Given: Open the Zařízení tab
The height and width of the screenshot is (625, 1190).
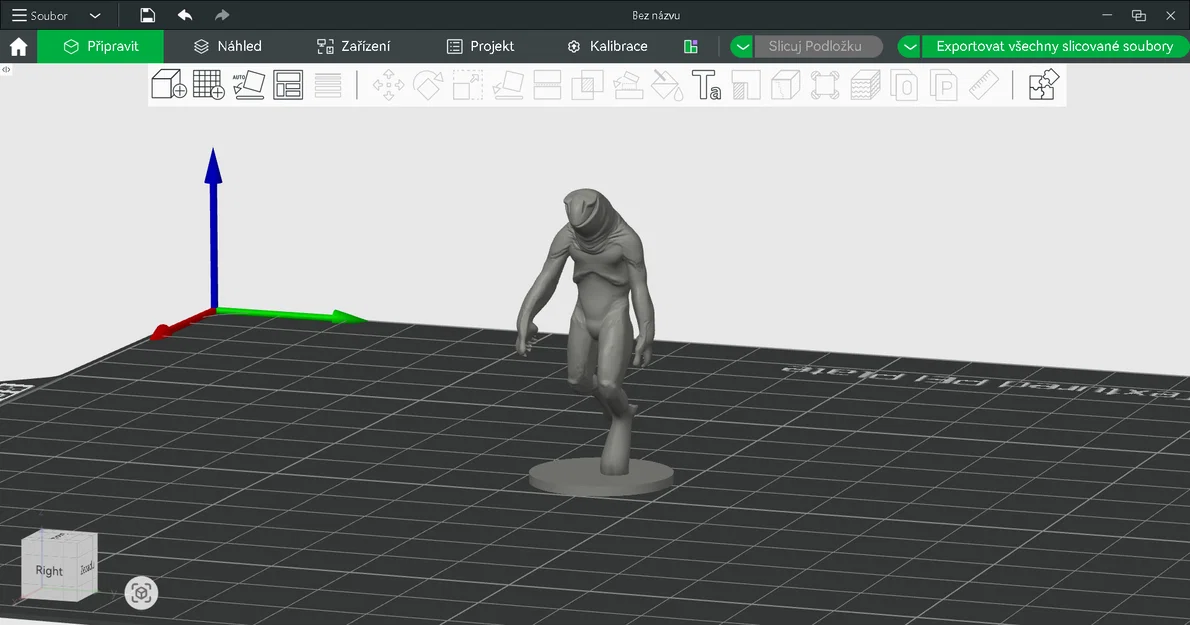Looking at the screenshot, I should [x=354, y=46].
